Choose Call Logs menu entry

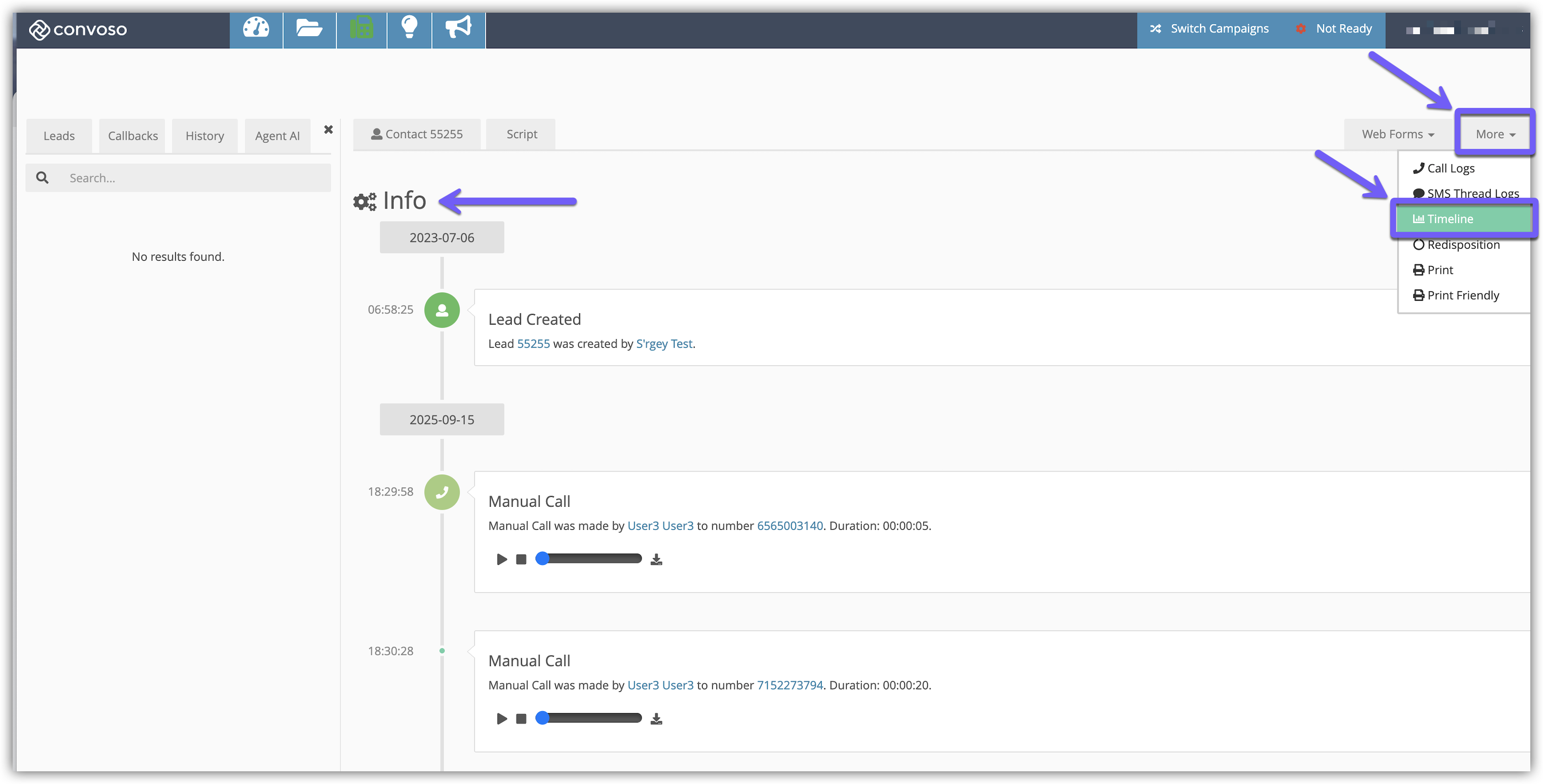(1450, 168)
